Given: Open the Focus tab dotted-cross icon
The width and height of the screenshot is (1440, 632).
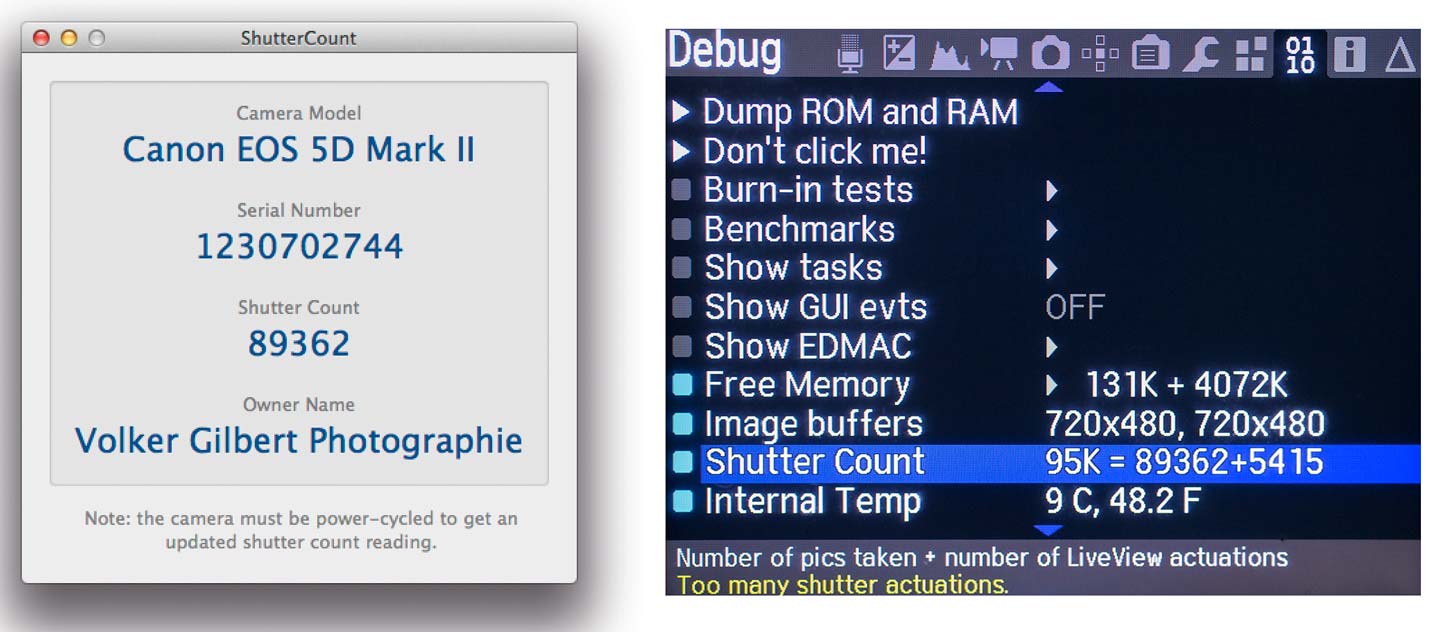Looking at the screenshot, I should [x=1100, y=54].
